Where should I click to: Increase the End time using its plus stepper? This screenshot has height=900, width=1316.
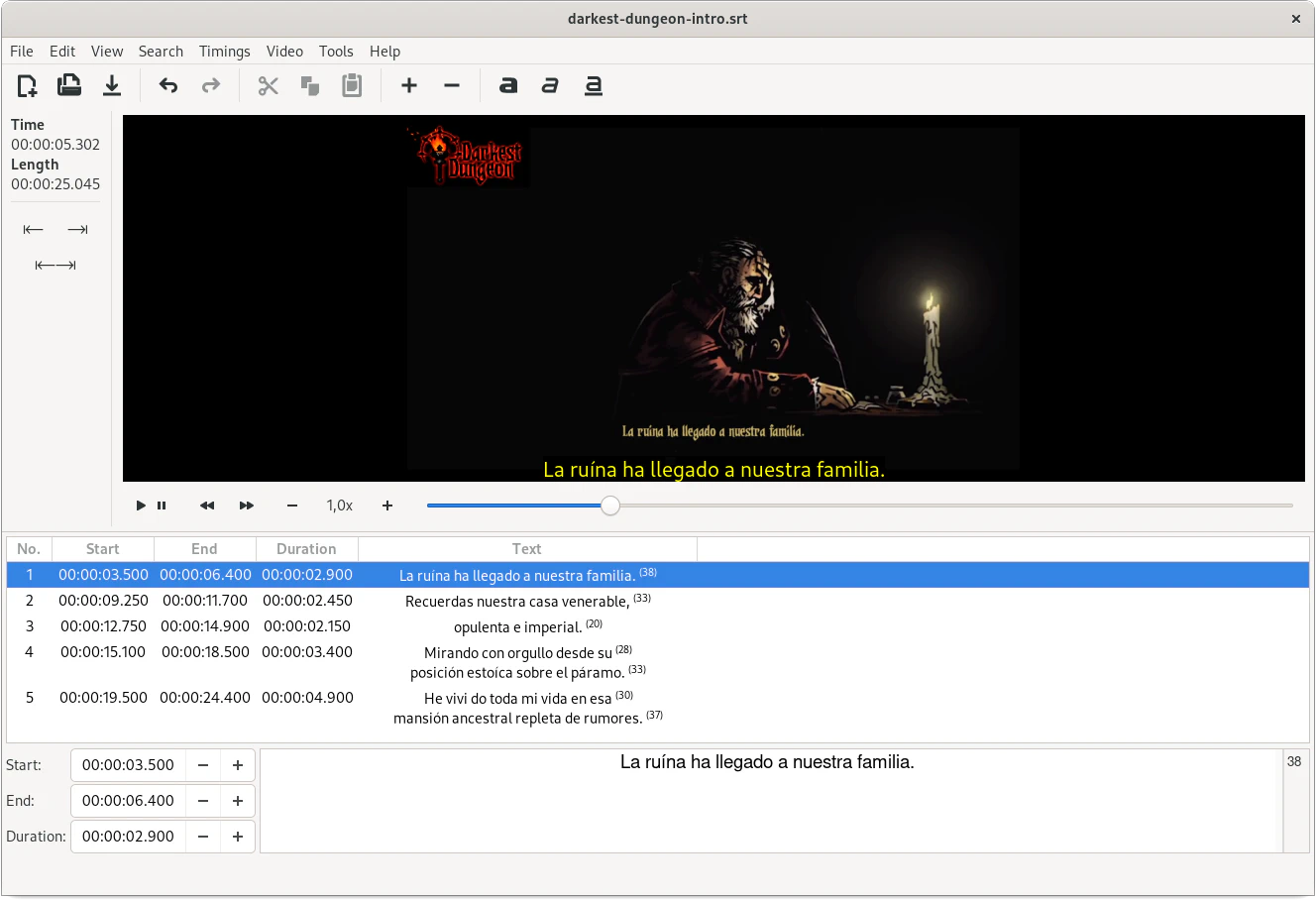[x=237, y=800]
